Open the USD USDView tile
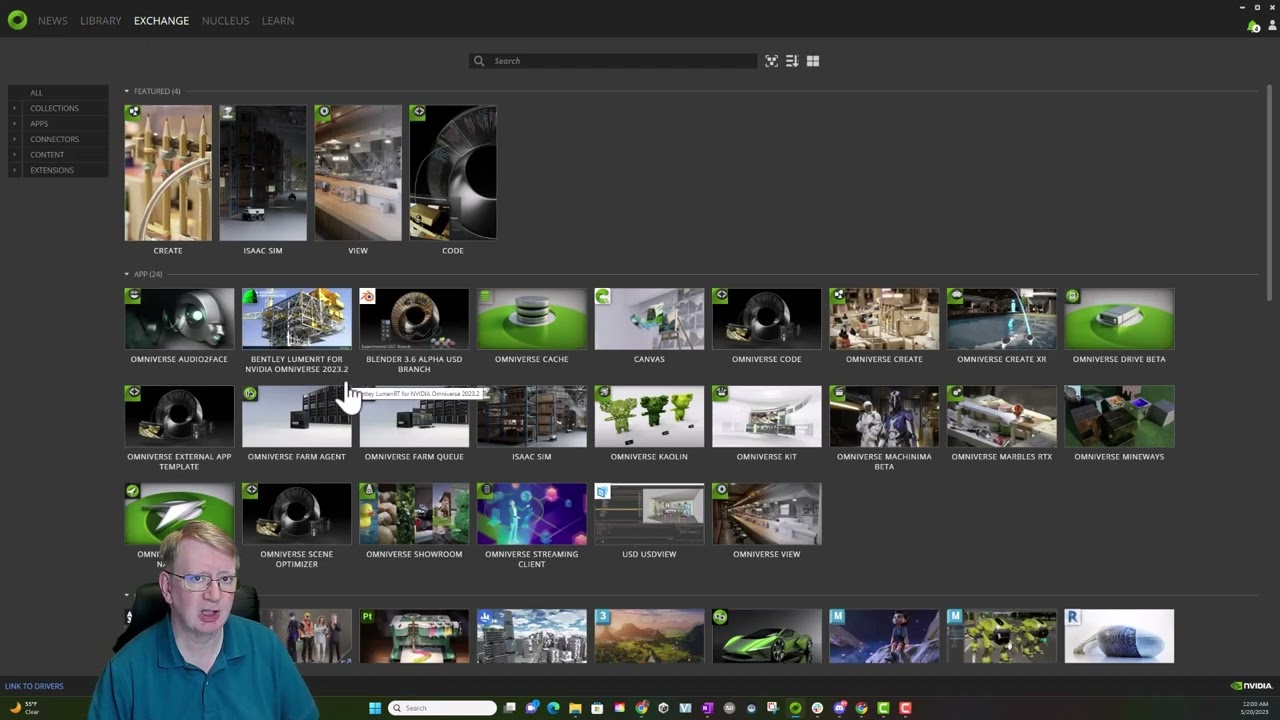The width and height of the screenshot is (1280, 720). (649, 521)
